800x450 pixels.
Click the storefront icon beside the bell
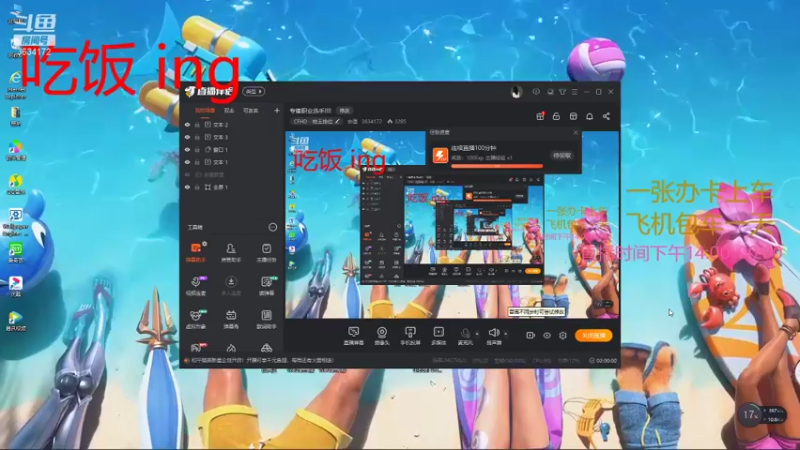pyautogui.click(x=573, y=116)
